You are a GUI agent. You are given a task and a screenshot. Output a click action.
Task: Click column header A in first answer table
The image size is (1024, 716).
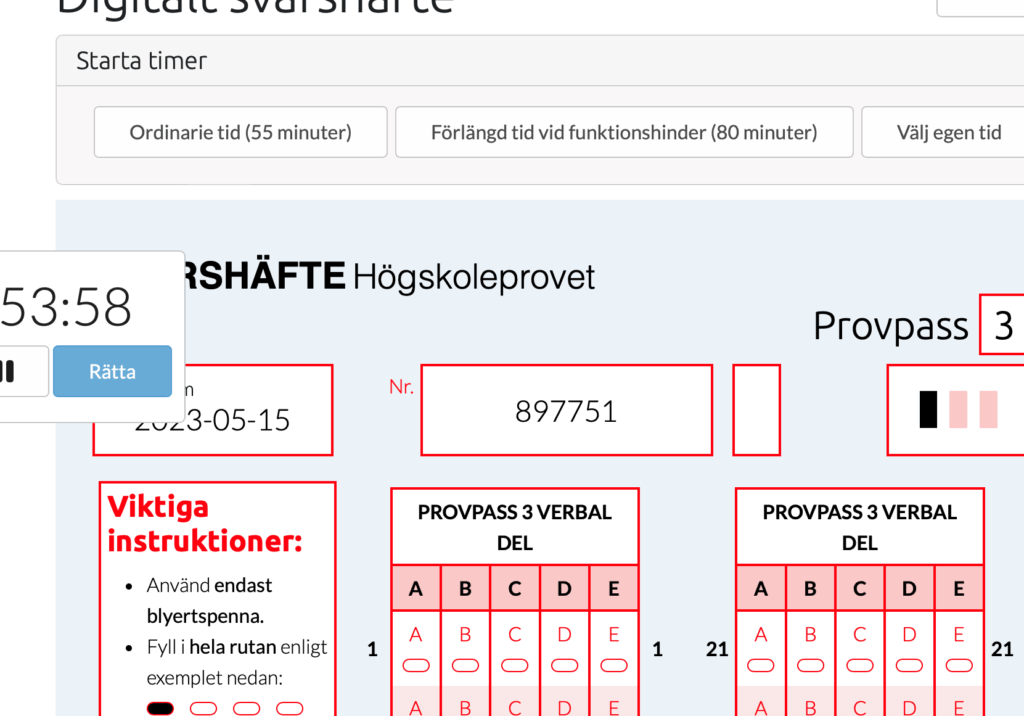(416, 589)
